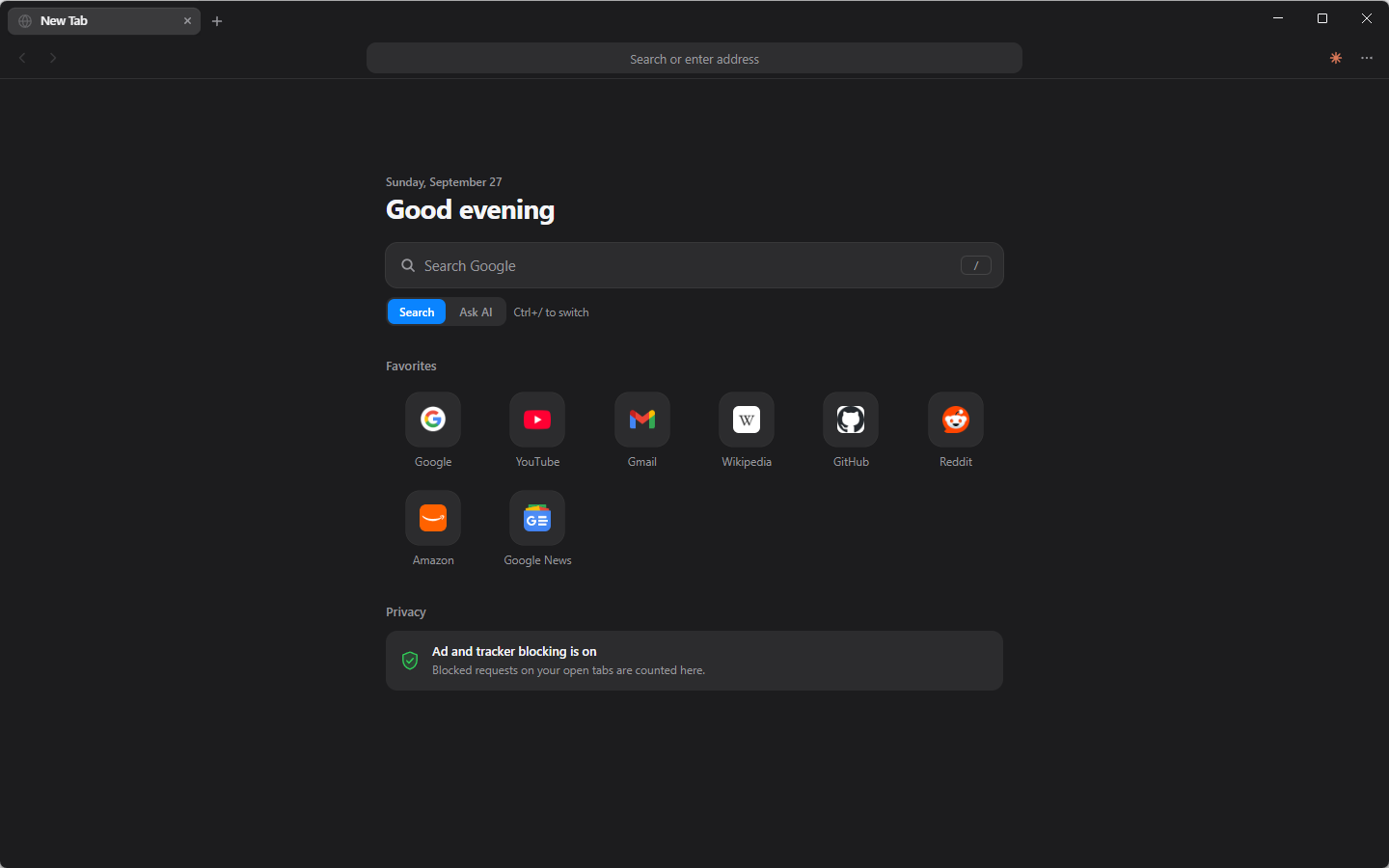Open the three-dot browser menu
This screenshot has height=868, width=1389.
point(1367,58)
